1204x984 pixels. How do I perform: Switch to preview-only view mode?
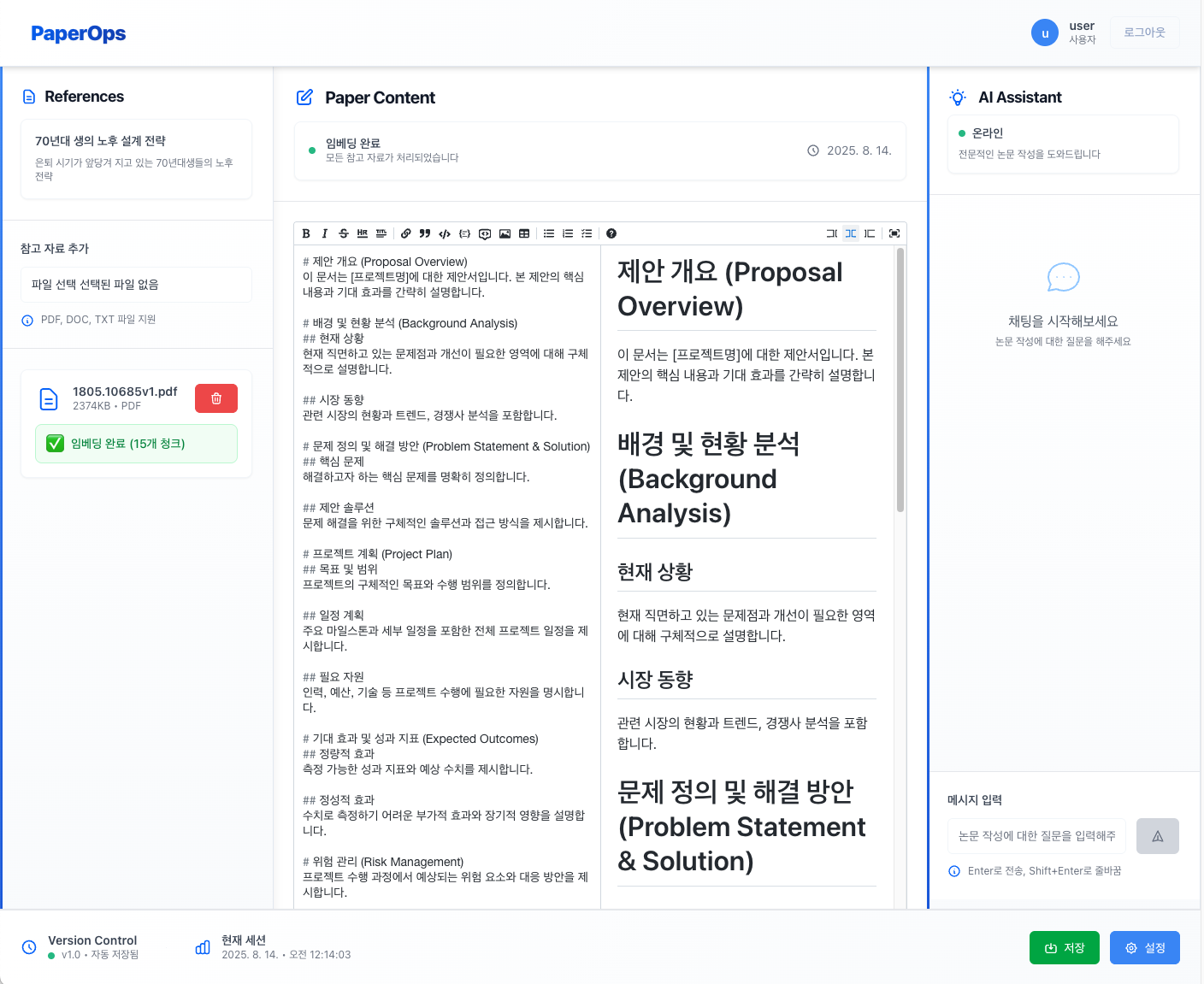click(870, 233)
